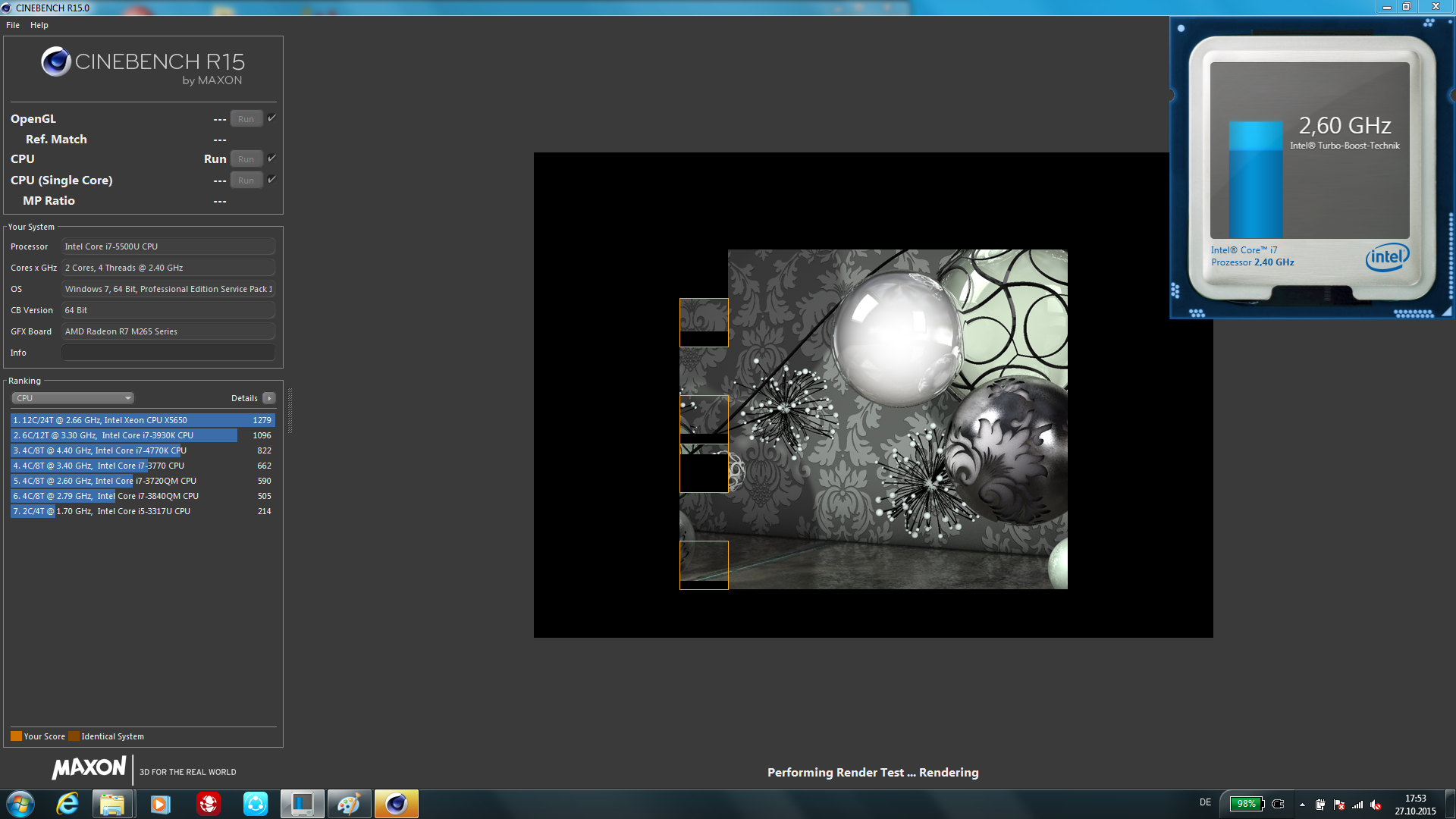Open the CPU ranking dropdown

coord(73,398)
